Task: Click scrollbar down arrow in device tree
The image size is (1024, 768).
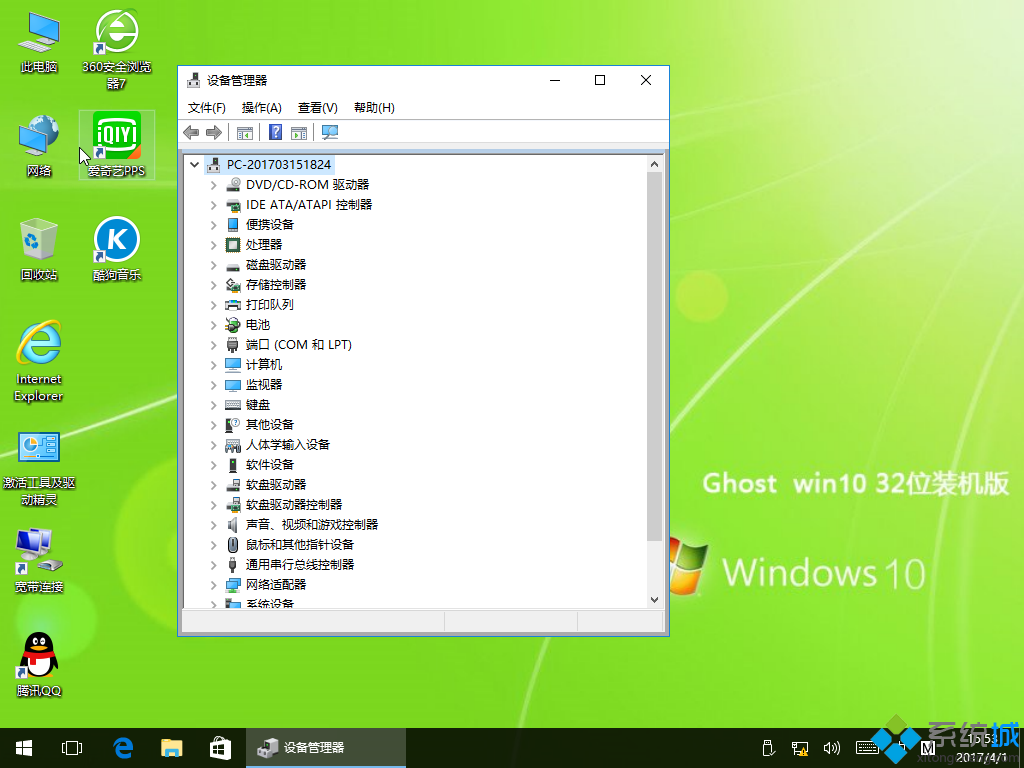Action: tap(654, 600)
